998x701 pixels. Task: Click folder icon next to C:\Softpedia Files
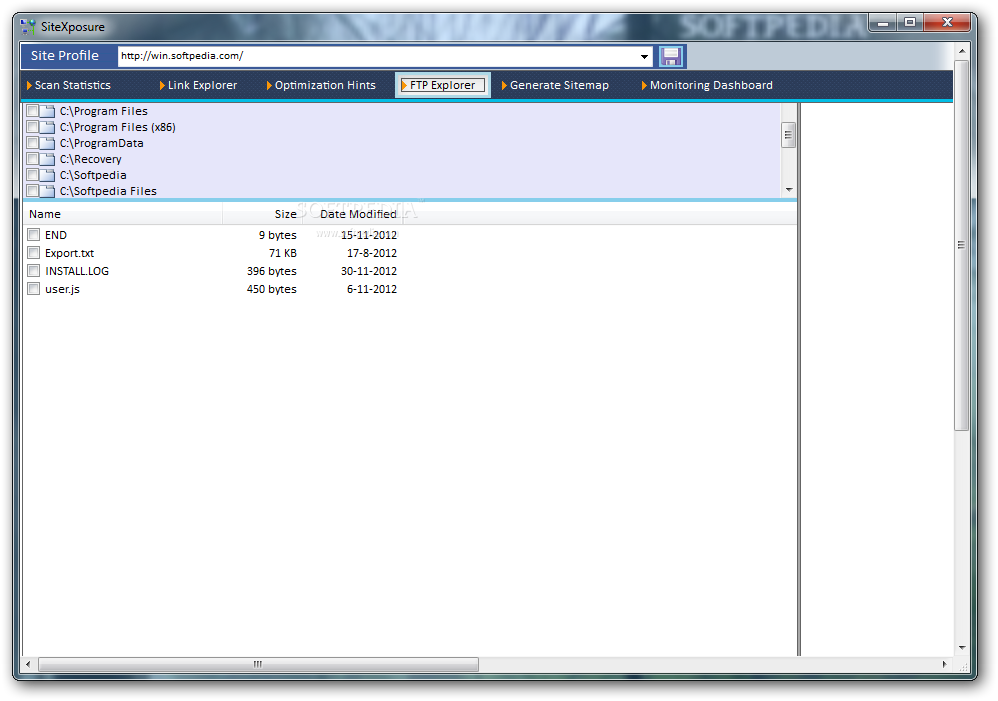tap(48, 190)
